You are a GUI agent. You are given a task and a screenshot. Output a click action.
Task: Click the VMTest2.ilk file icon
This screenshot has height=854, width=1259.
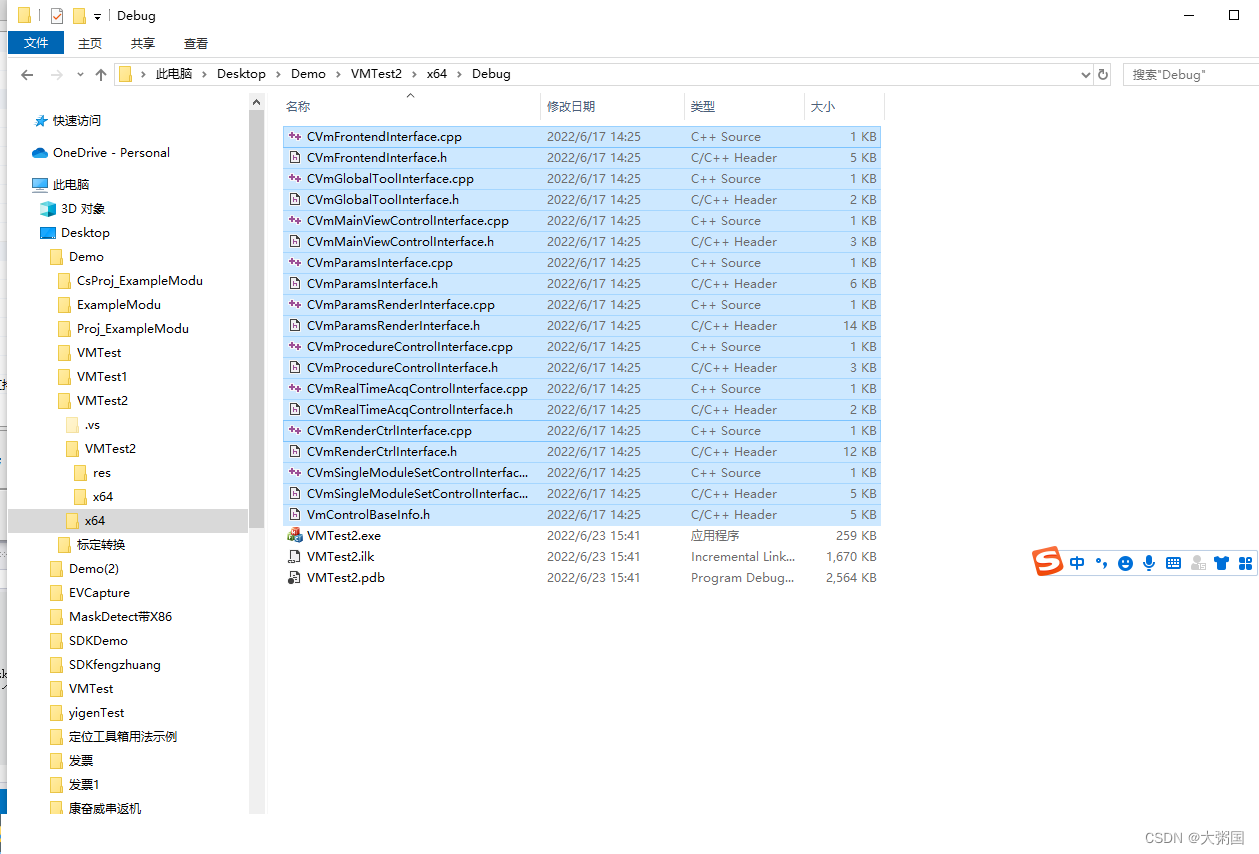point(294,557)
